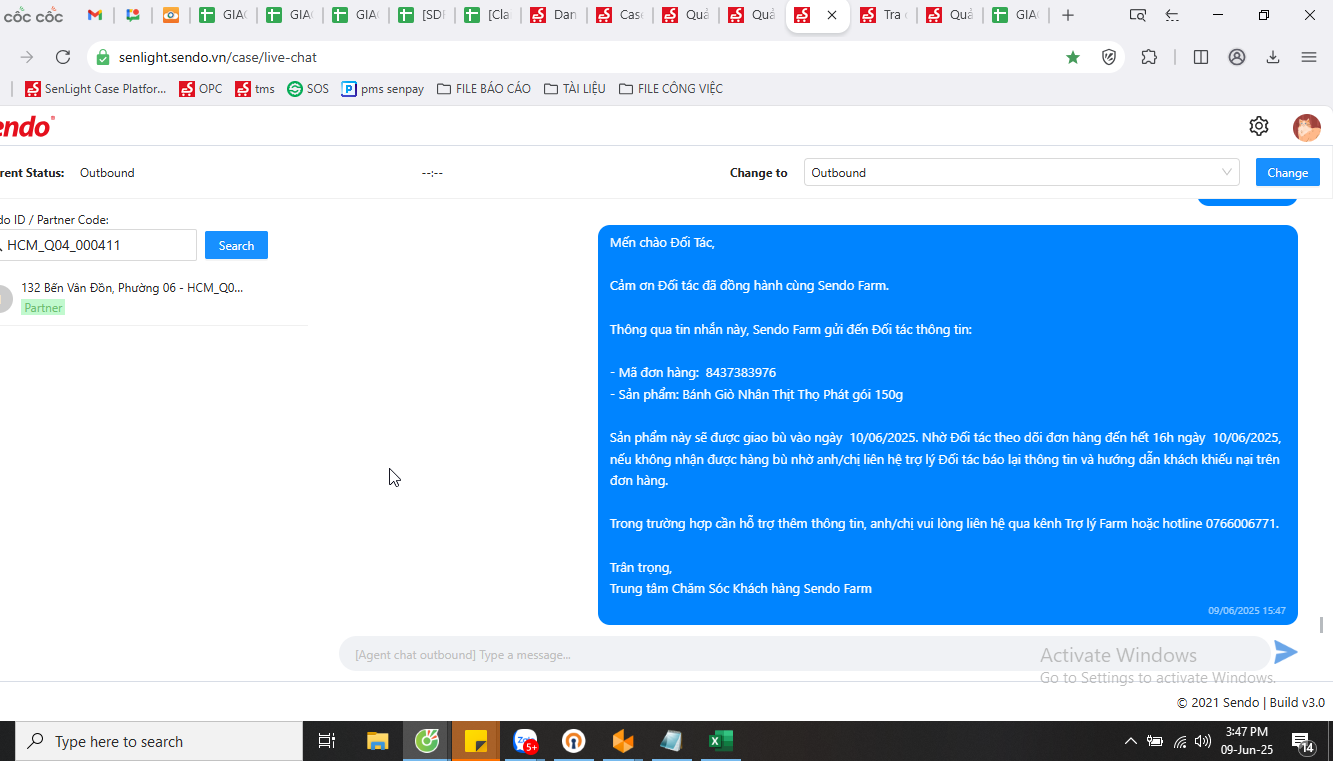Image resolution: width=1333 pixels, height=761 pixels.
Task: Expand the TÀI LIỆU bookmark folder
Action: 575,89
